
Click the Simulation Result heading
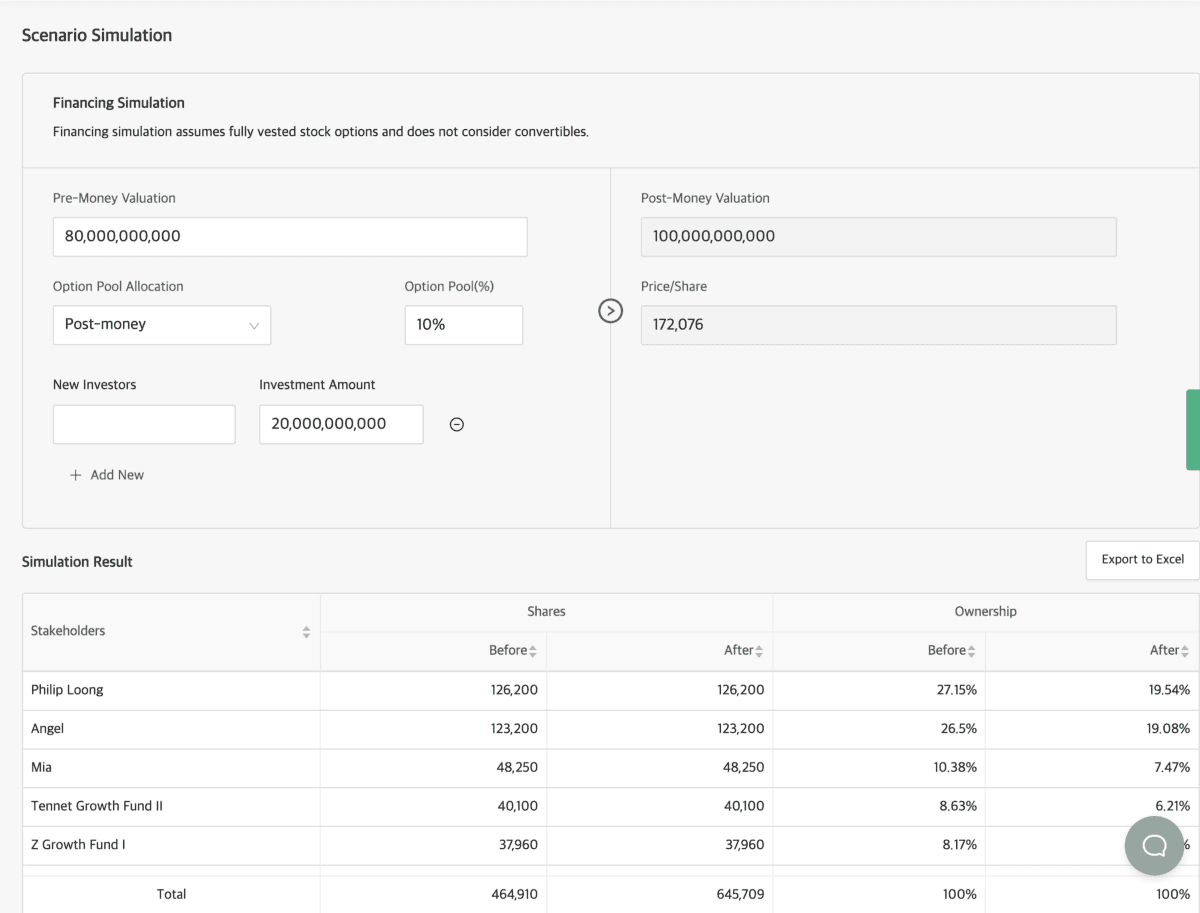[x=77, y=562]
